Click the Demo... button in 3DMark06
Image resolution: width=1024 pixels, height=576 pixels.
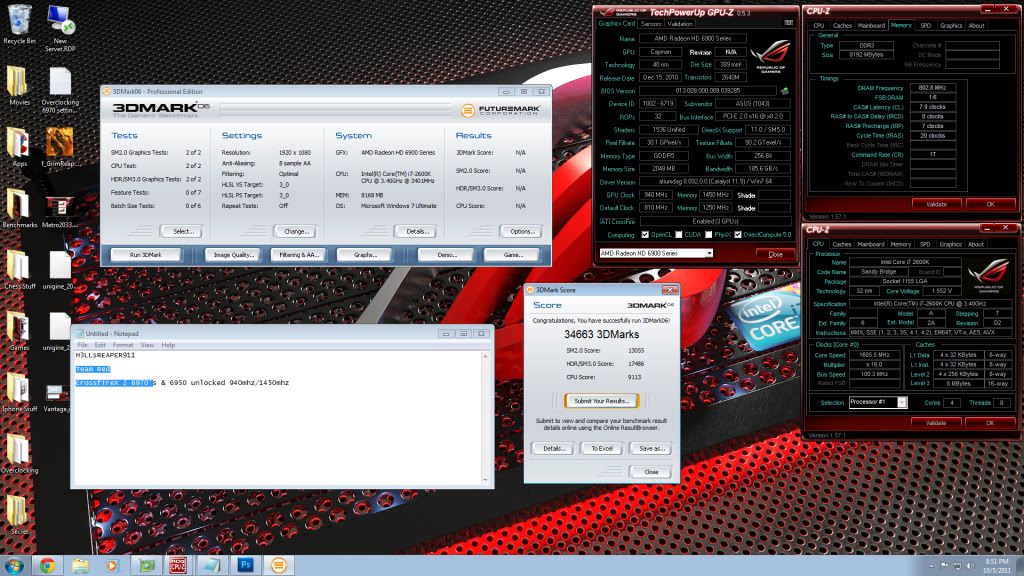pyautogui.click(x=447, y=255)
